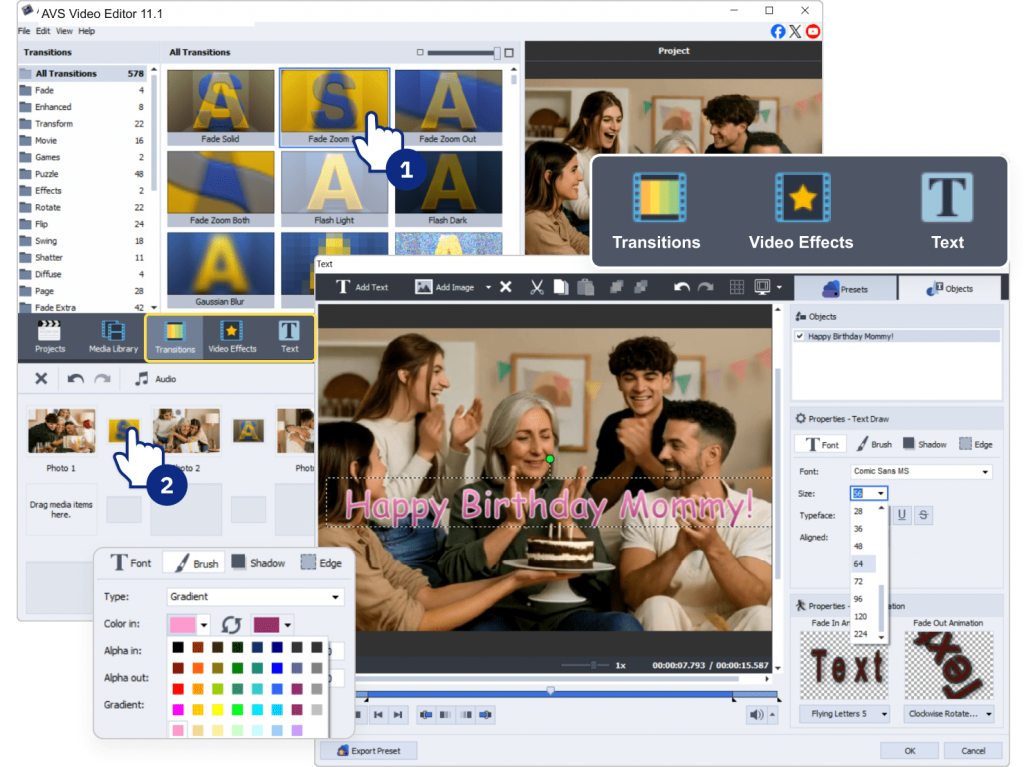1024x767 pixels.
Task: Click the Add Text button
Action: tap(362, 287)
